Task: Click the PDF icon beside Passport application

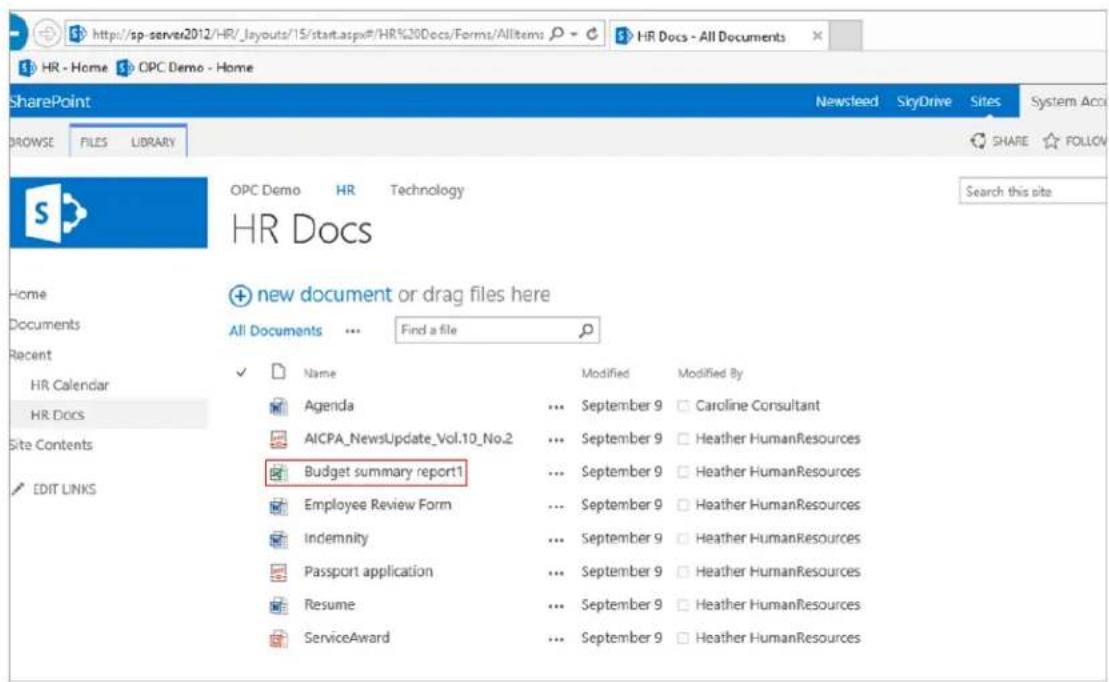Action: [x=279, y=572]
